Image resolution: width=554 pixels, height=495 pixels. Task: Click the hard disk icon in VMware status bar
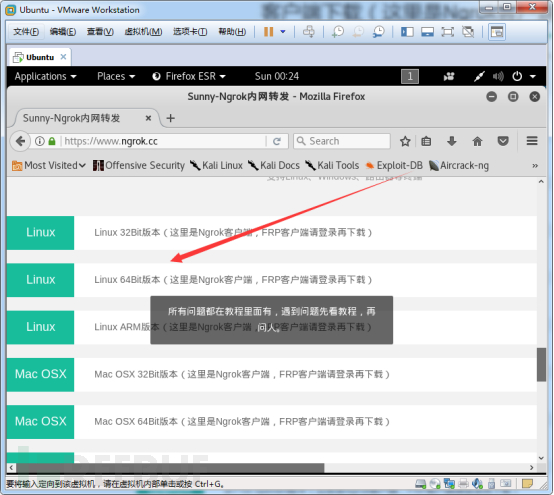pyautogui.click(x=420, y=484)
